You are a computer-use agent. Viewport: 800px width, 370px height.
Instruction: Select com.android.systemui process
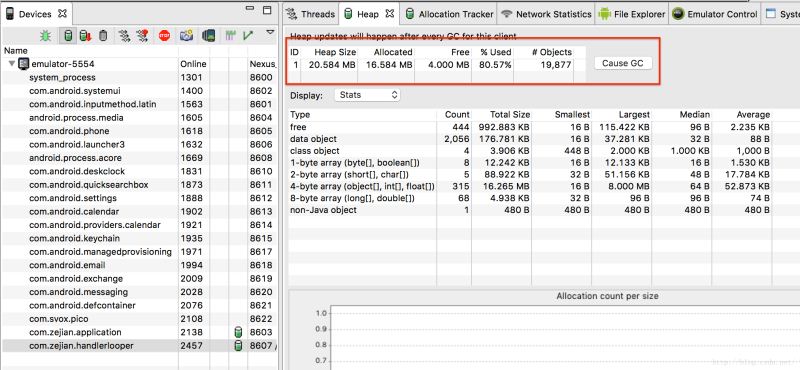coord(139,91)
